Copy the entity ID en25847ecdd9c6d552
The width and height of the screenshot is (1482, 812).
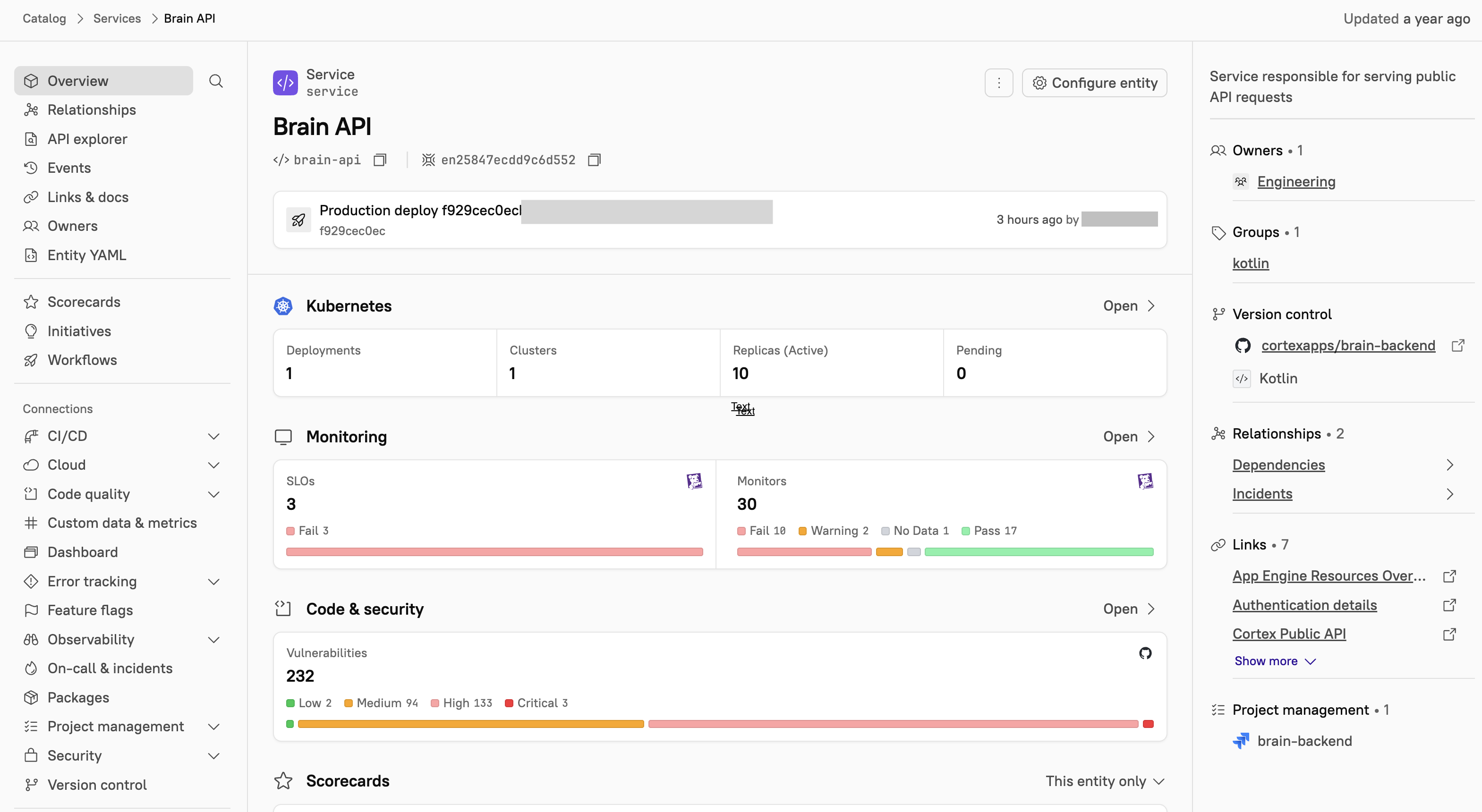pos(594,160)
